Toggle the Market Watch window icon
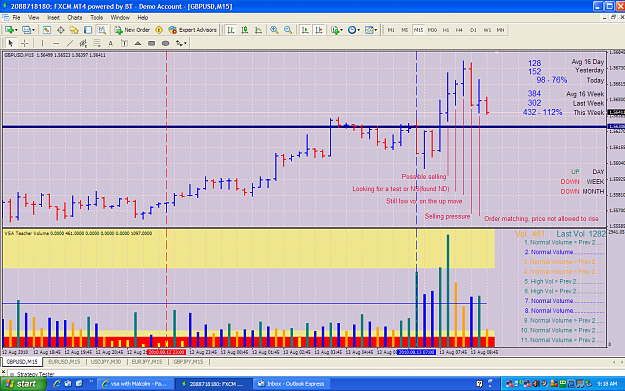Image resolution: width=625 pixels, height=391 pixels. (x=47, y=30)
